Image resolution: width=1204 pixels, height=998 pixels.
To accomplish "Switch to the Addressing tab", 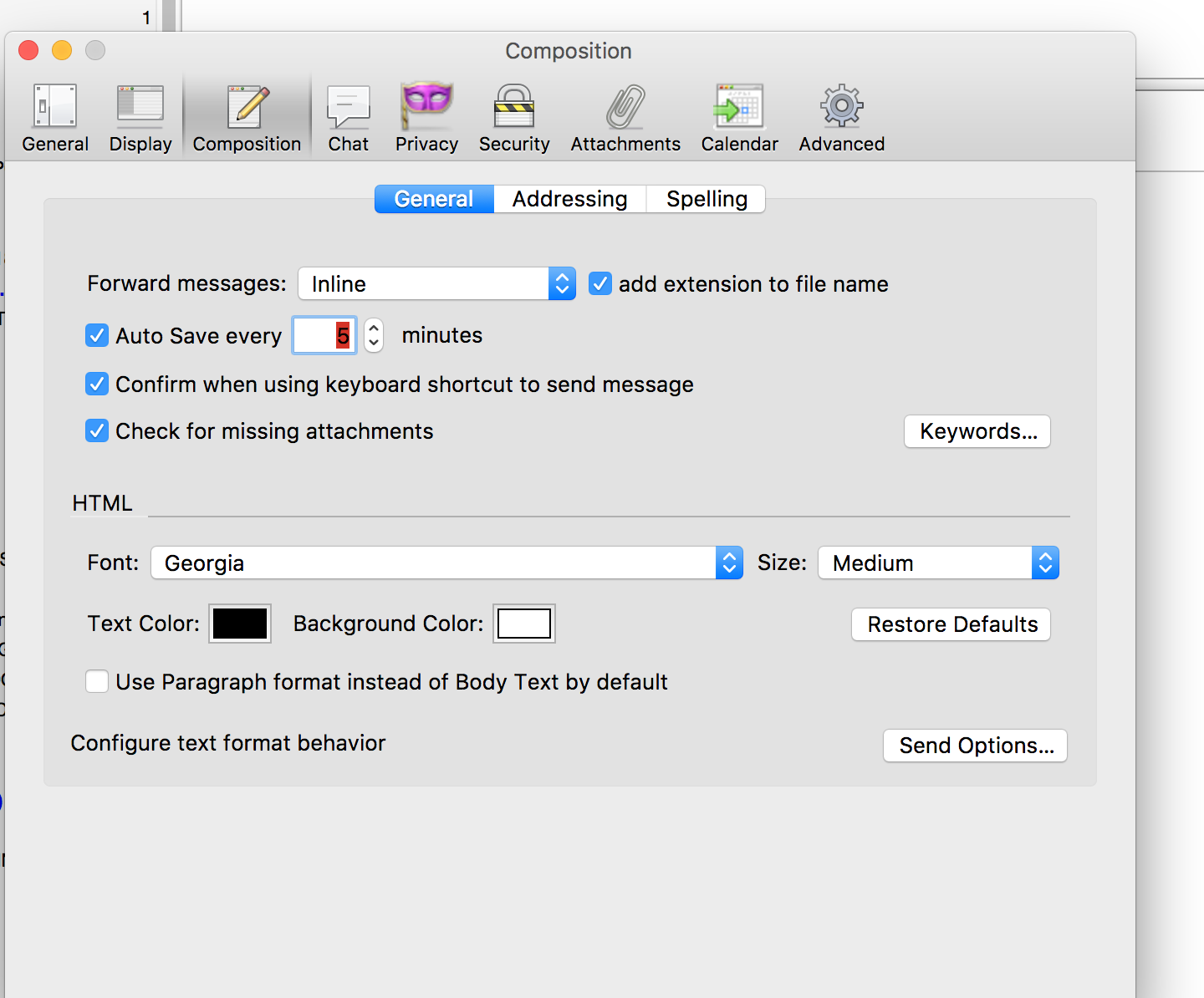I will click(x=570, y=199).
